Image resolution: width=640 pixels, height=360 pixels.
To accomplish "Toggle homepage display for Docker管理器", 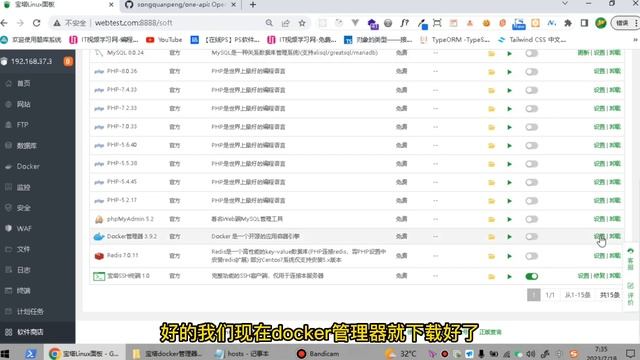I will pos(531,237).
